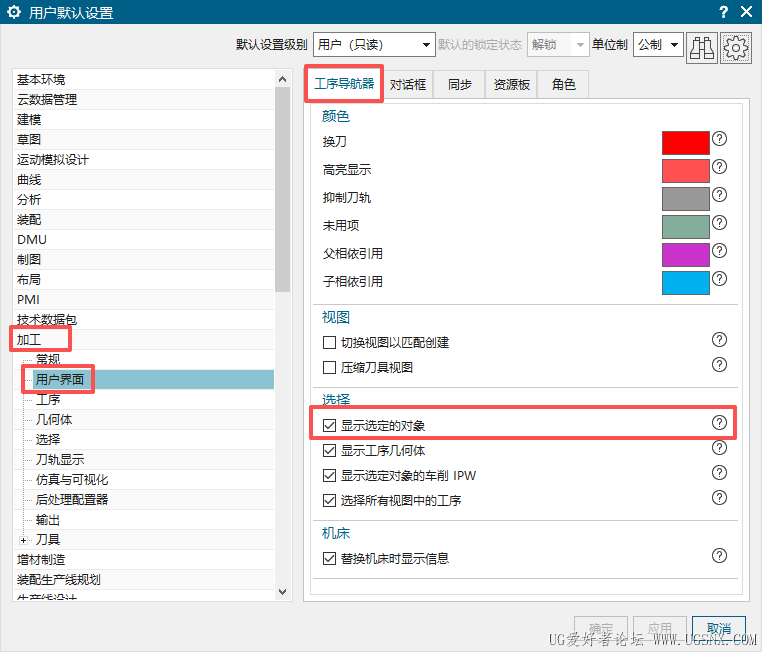Pick the blue 子相依引用 color swatch
The image size is (762, 652).
[x=685, y=282]
